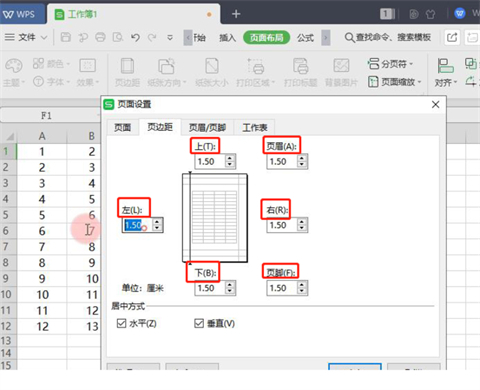480x390 pixels.
Task: Click the select-all corner of the sheet
Action: (9, 136)
